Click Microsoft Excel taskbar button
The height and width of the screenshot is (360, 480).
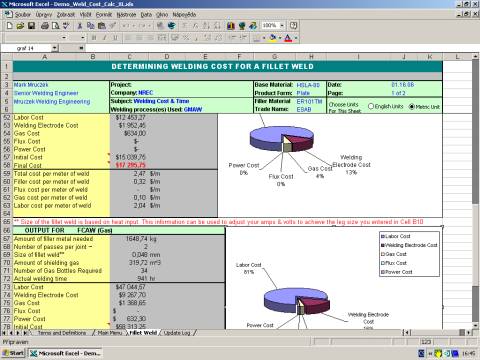point(65,353)
